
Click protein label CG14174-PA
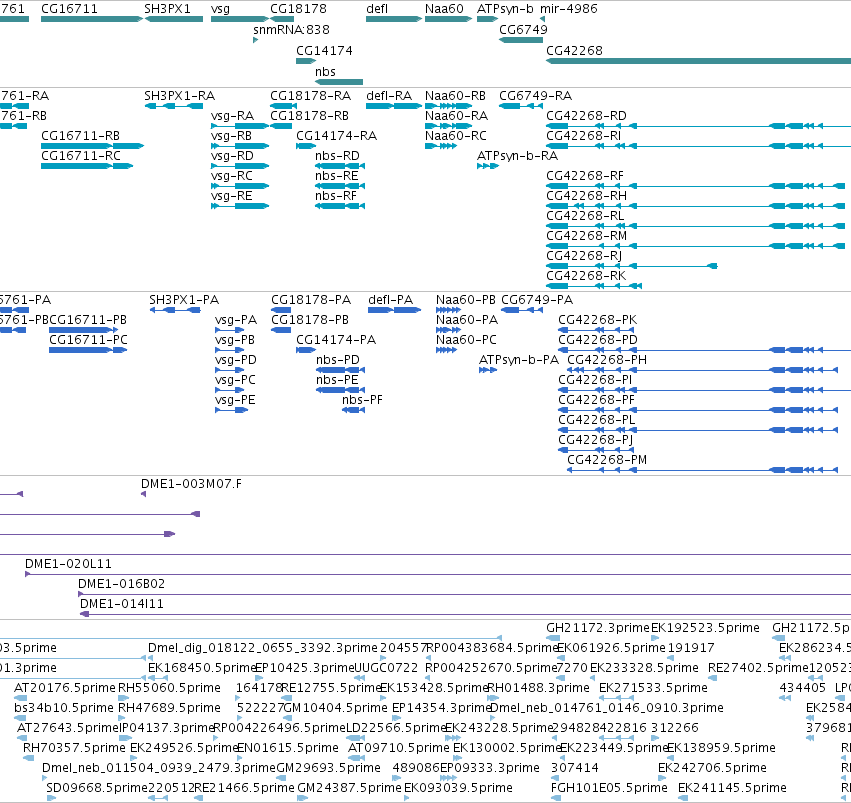[336, 340]
